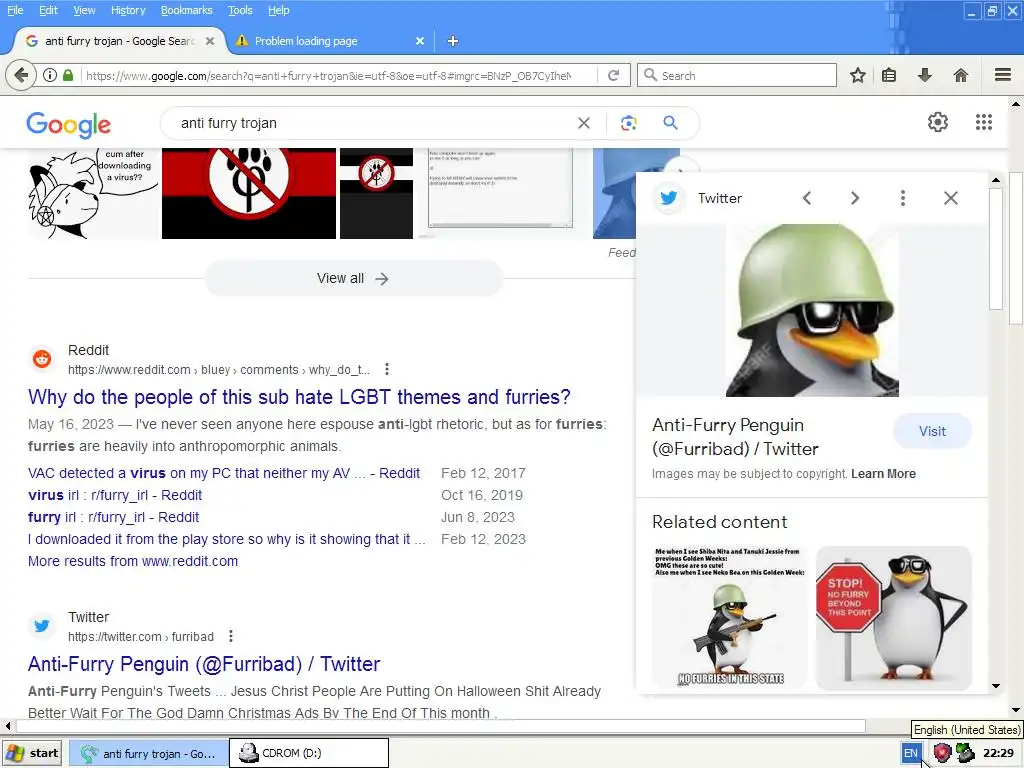Screen dimensions: 1024x768
Task: Switch to the Problem loading page tab
Action: [x=330, y=41]
